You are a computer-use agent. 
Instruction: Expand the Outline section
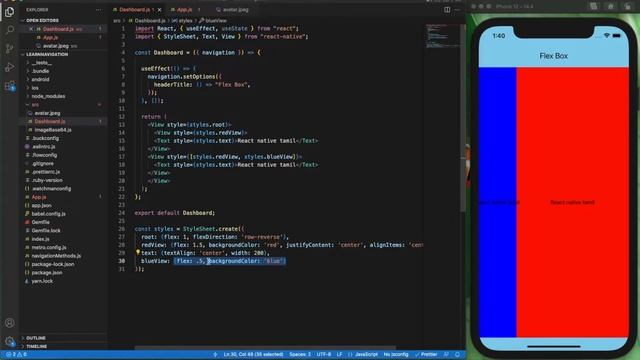36,338
